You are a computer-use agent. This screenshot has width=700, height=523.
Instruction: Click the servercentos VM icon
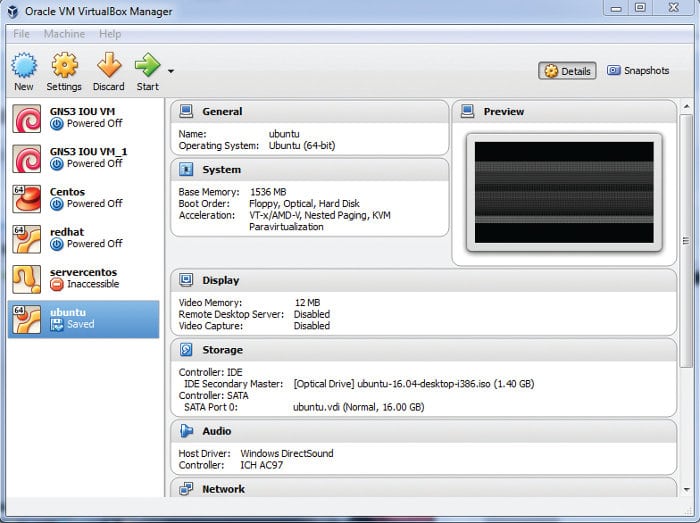coord(26,278)
